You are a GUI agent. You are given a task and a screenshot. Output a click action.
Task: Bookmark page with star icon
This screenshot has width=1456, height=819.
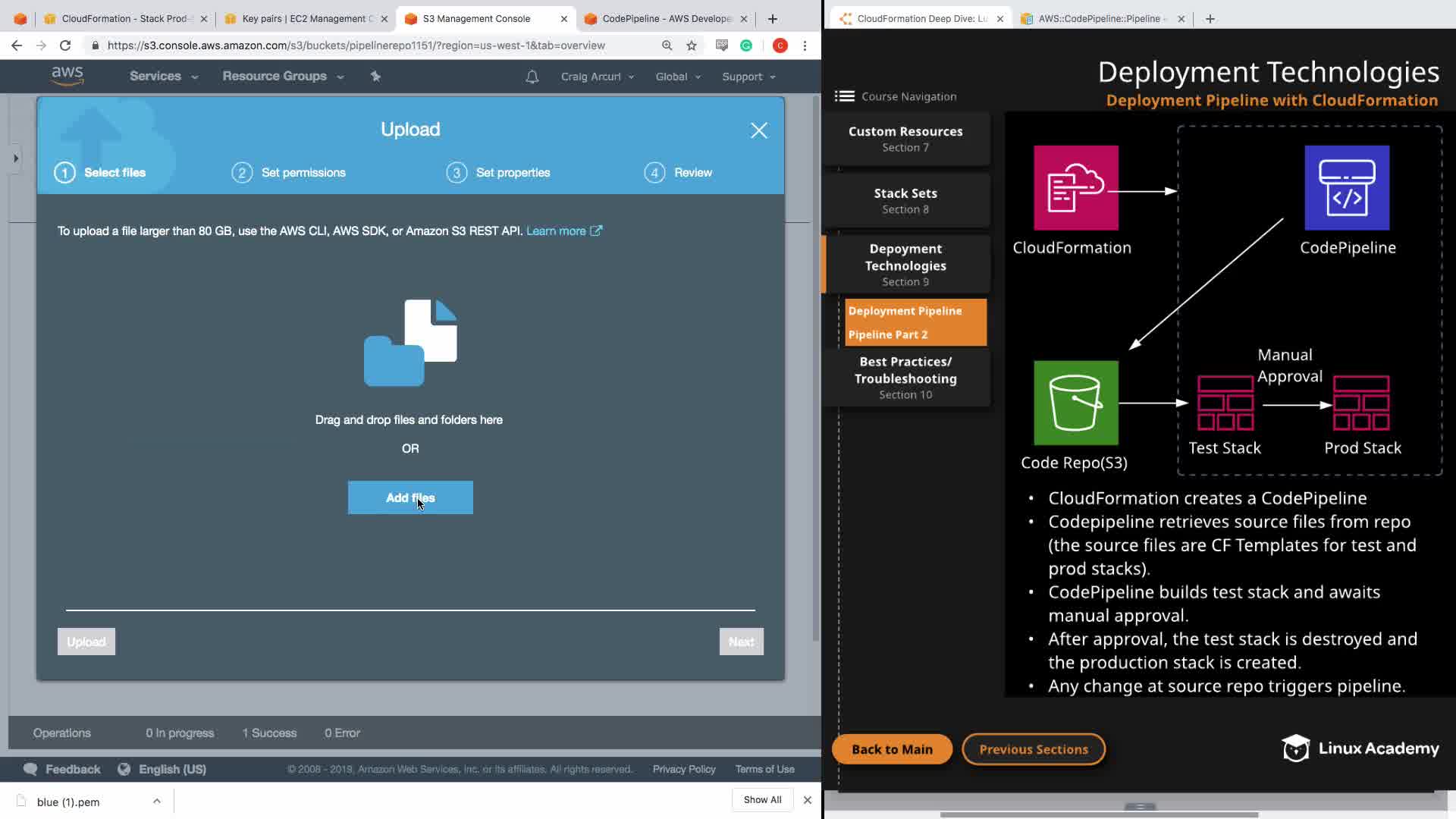click(691, 45)
